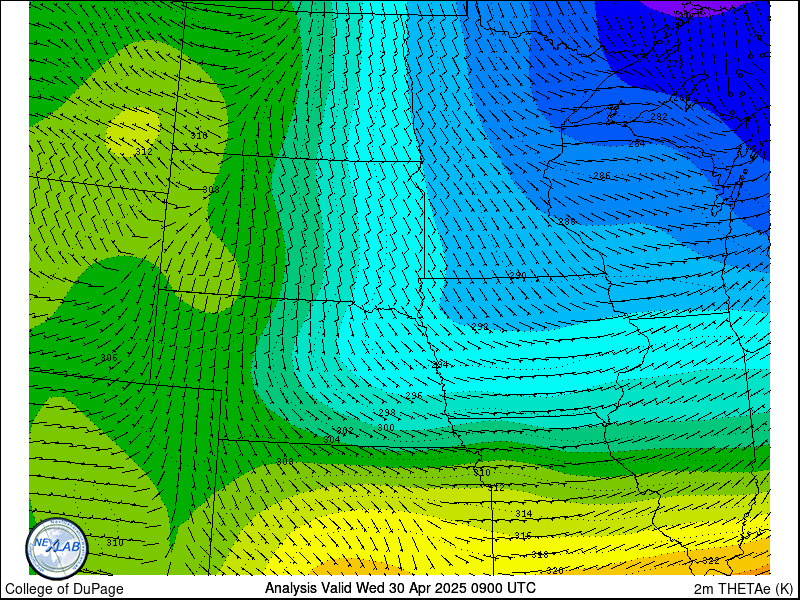Click the 'College of DuPage' caption
Viewport: 800px width, 600px height.
(64, 589)
